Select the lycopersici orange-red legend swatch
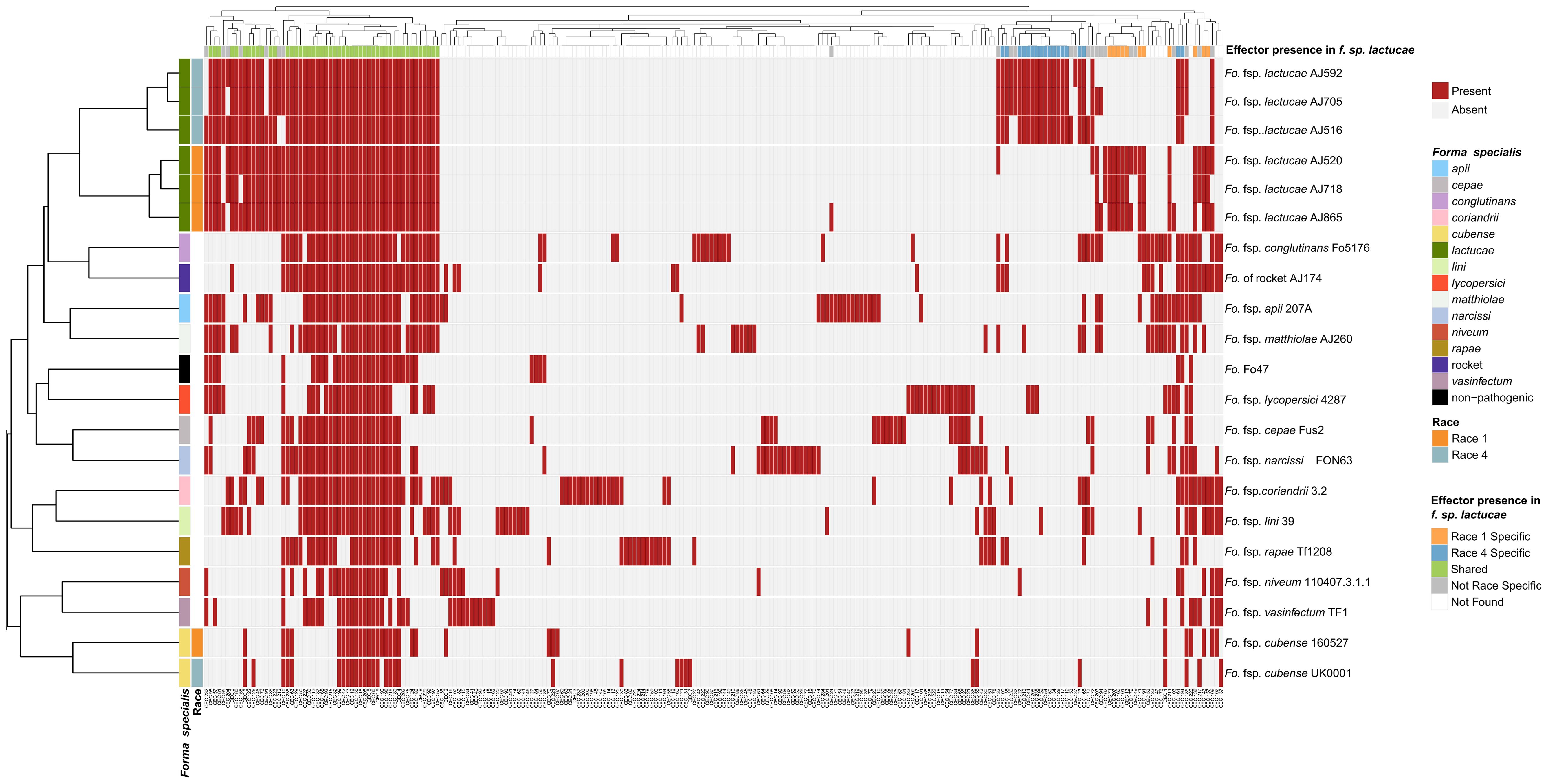The image size is (1548, 784). tap(1440, 283)
